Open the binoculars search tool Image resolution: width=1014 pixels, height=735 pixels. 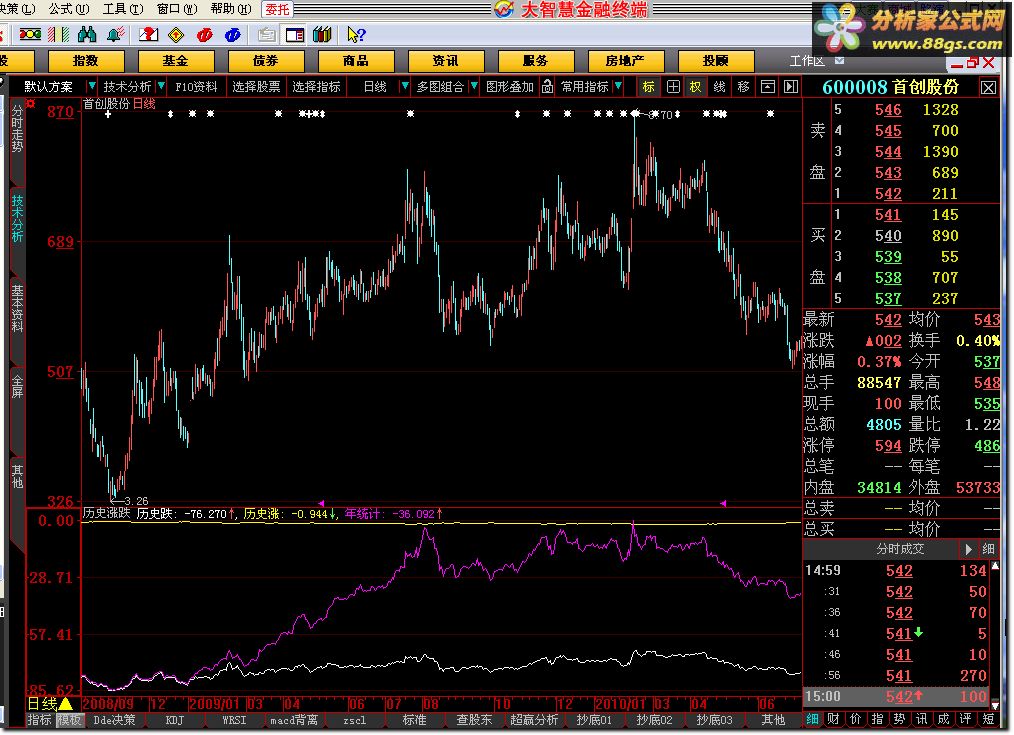click(87, 34)
